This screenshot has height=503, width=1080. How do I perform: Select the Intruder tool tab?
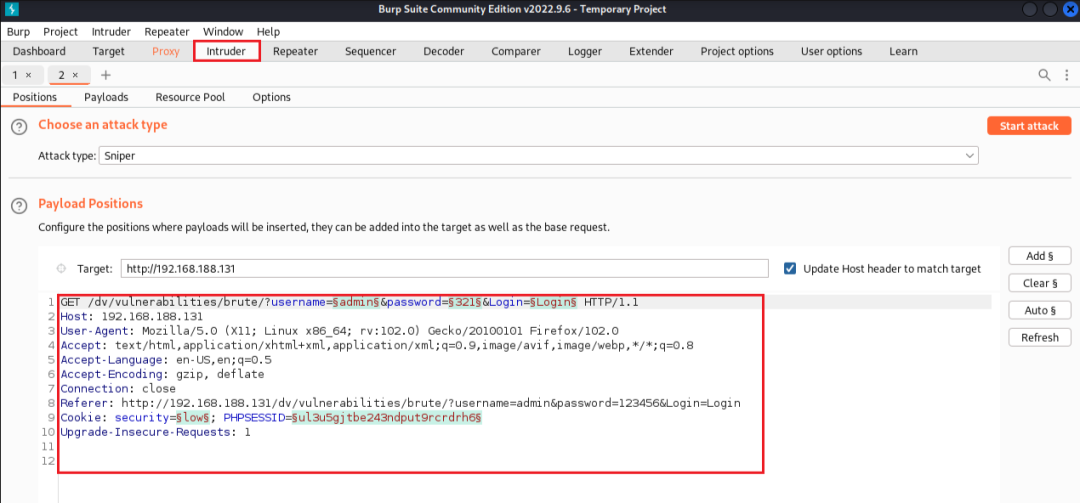(x=227, y=51)
